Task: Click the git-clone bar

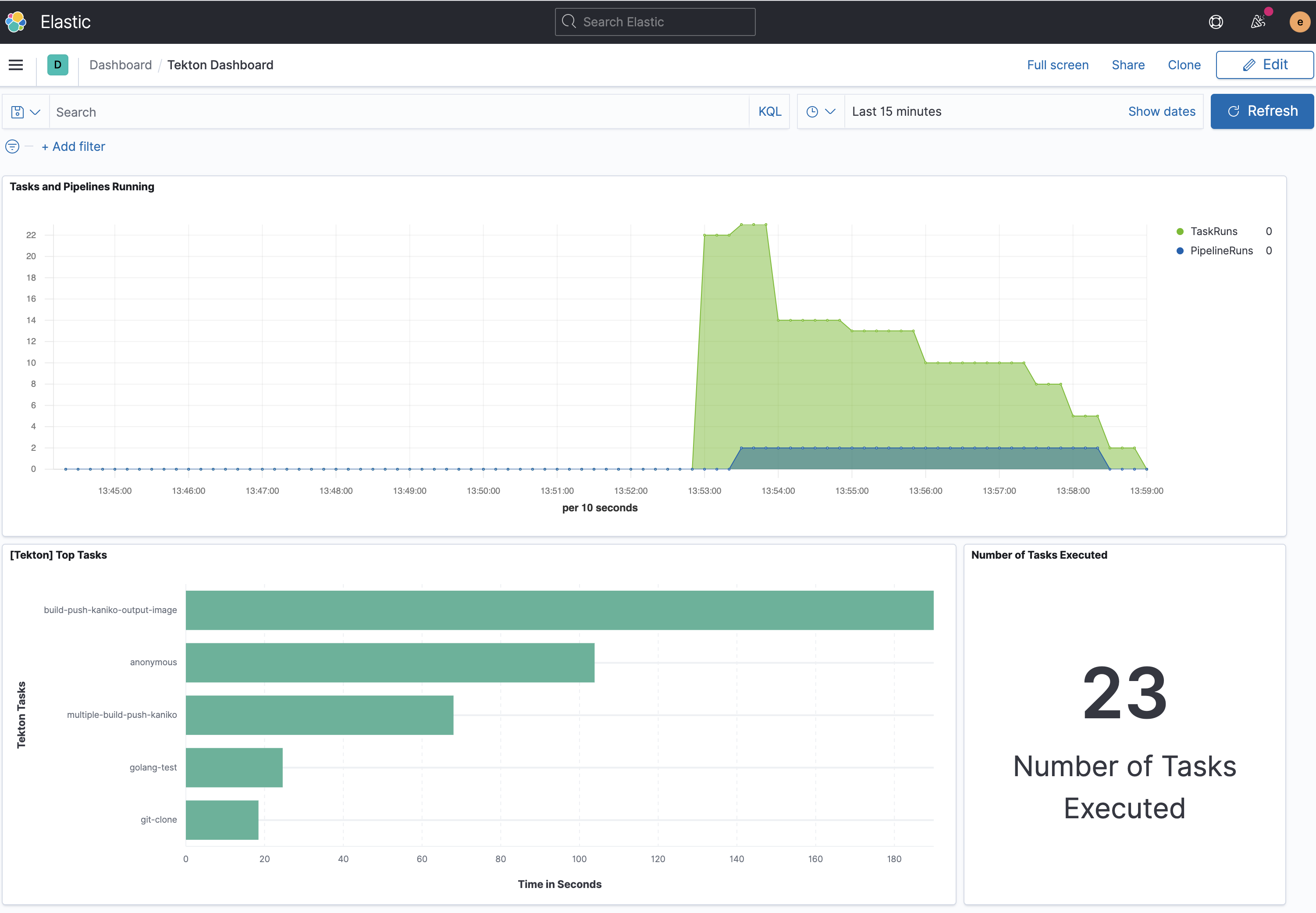Action: tap(222, 820)
